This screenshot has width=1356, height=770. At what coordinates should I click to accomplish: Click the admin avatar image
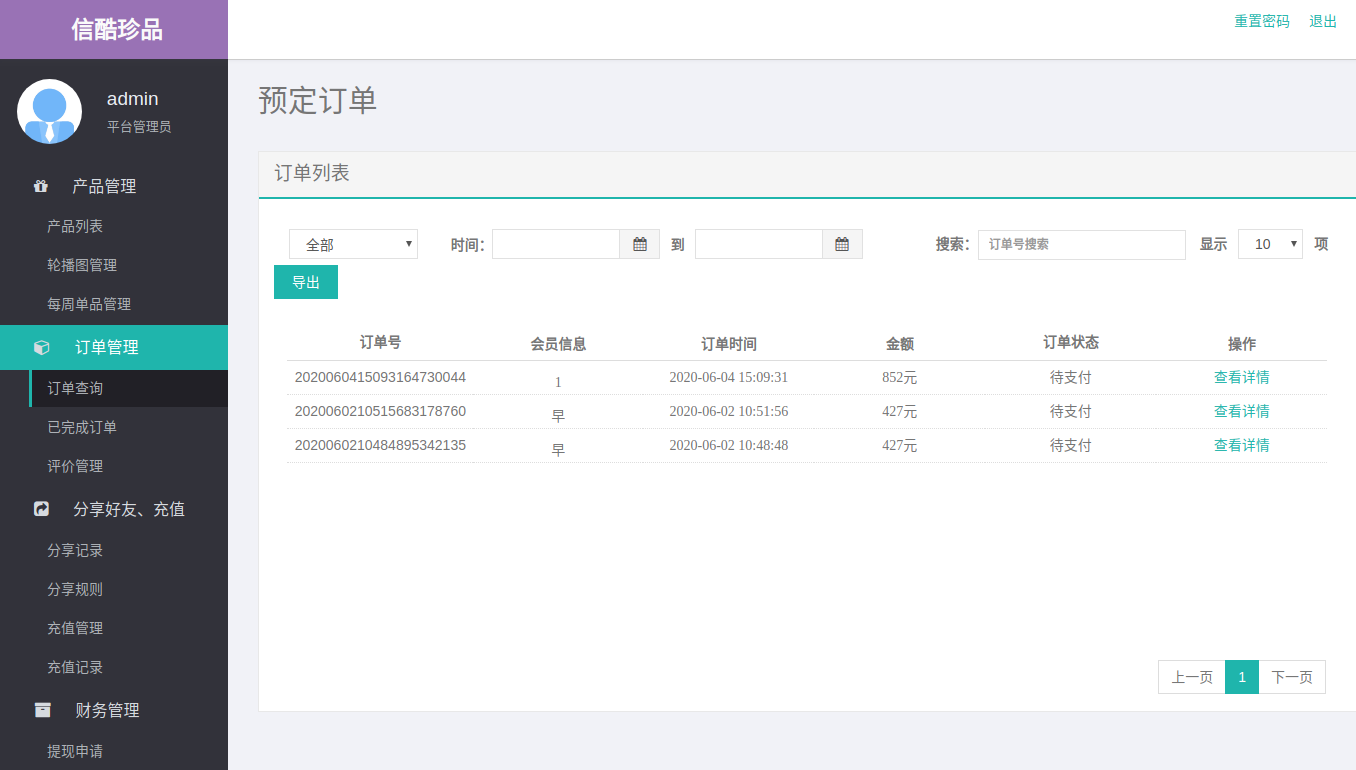click(x=49, y=111)
